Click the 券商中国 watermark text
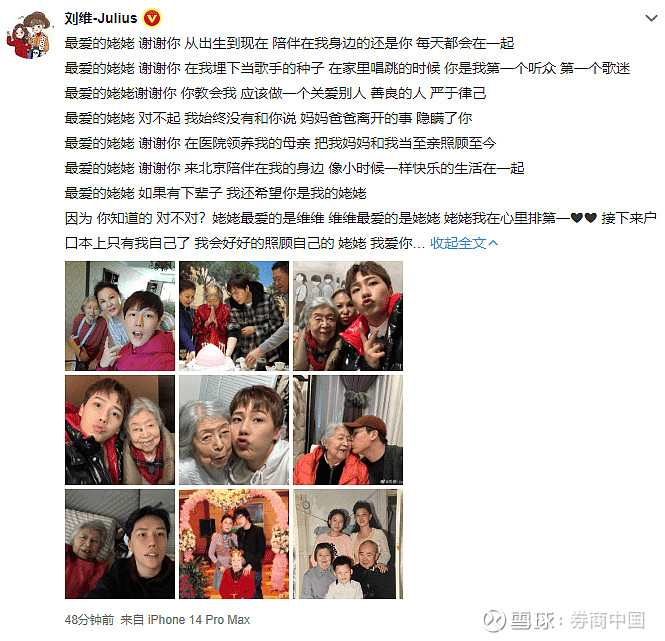The width and height of the screenshot is (665, 641). 607,621
